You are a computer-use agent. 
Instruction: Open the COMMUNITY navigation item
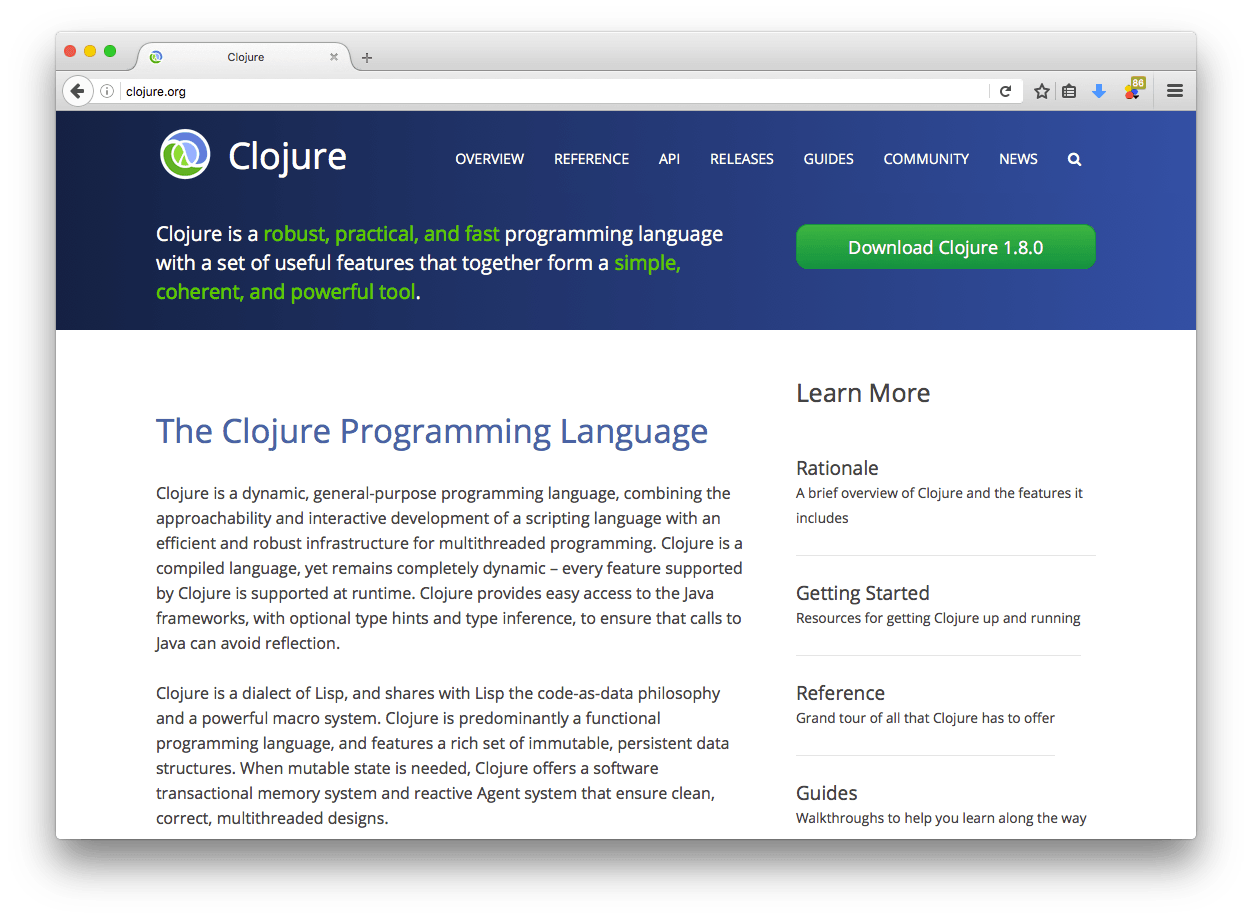pos(926,159)
